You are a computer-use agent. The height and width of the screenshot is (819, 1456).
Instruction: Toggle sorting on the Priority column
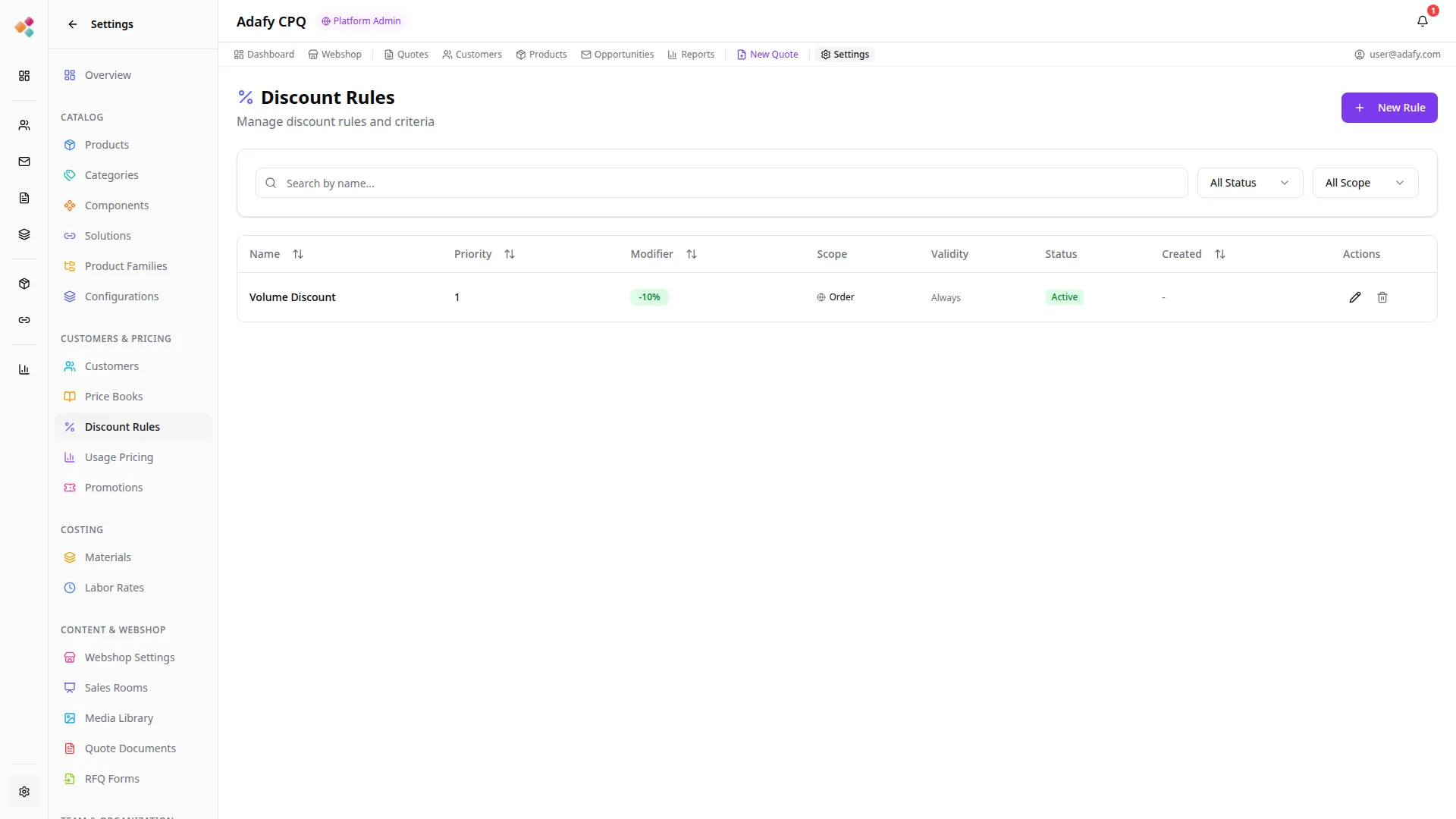[510, 254]
